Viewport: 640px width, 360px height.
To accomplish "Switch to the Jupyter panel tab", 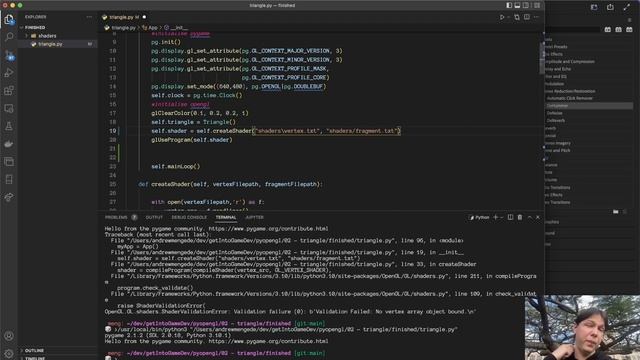I will click(x=254, y=217).
